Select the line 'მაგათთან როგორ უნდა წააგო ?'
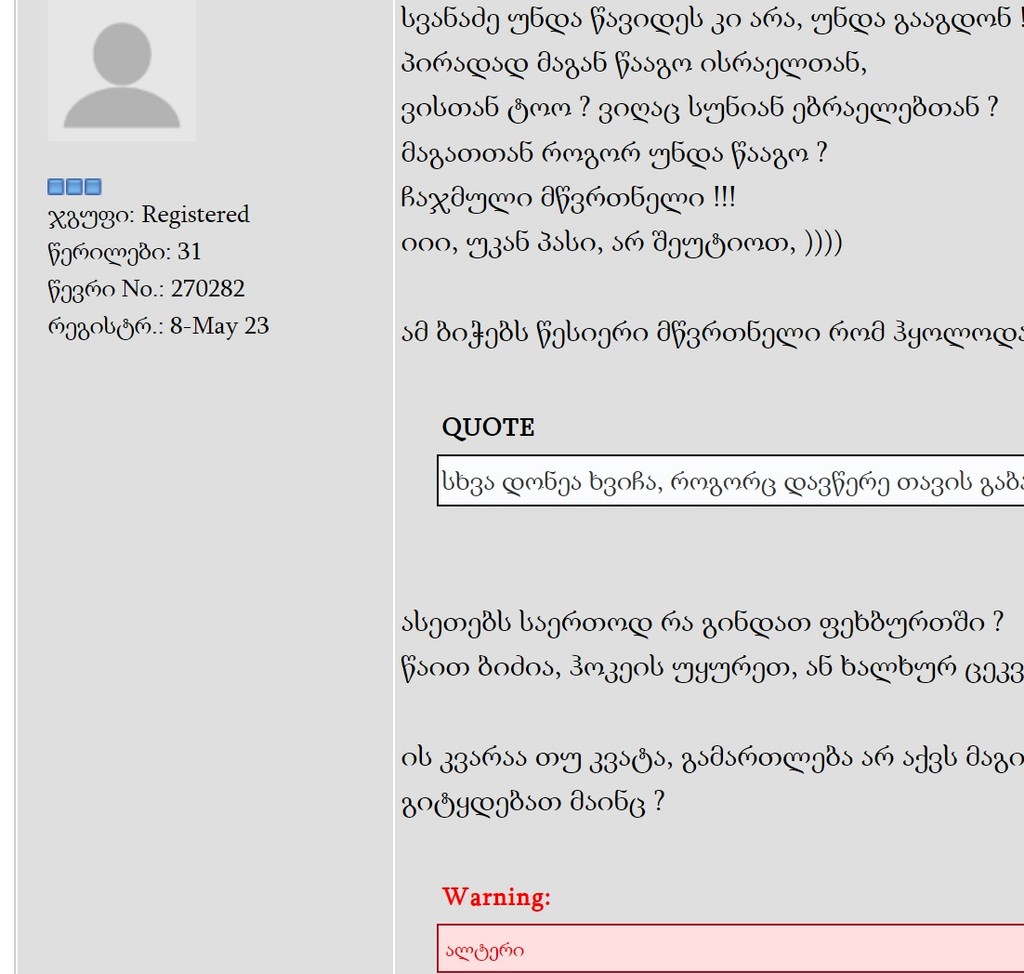This screenshot has height=974, width=1024. [x=614, y=154]
